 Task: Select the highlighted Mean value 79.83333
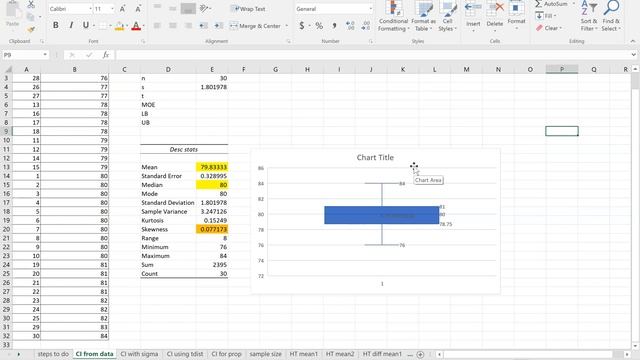click(212, 167)
